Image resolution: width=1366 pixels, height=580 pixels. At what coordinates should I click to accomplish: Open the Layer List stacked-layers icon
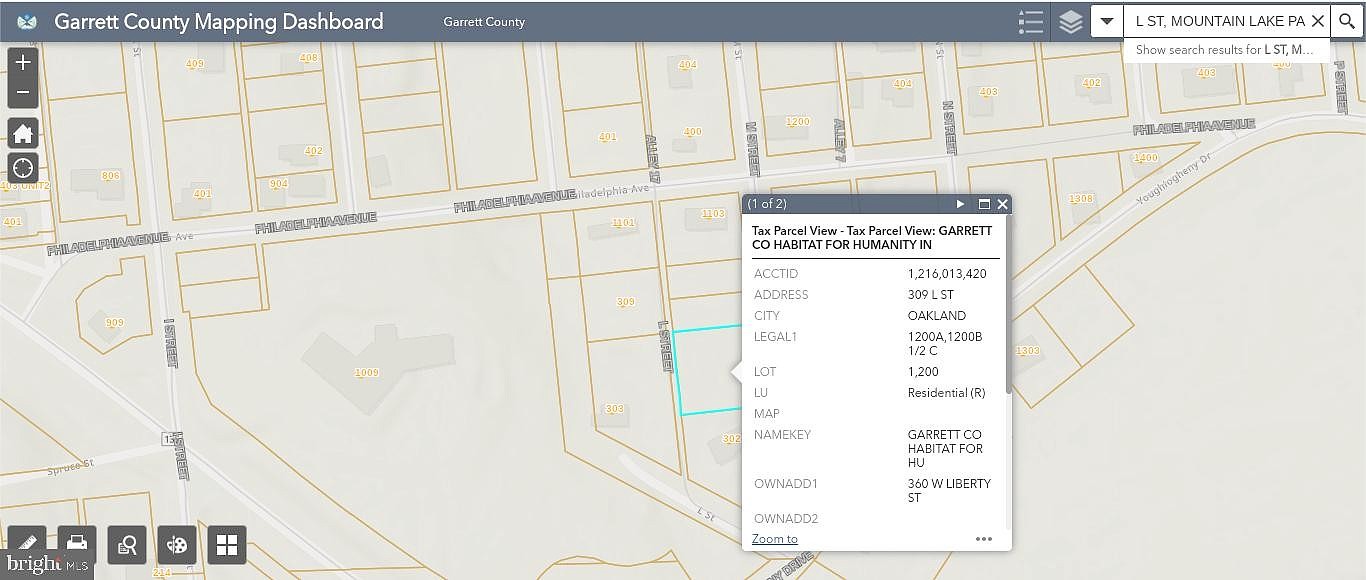(x=1071, y=22)
